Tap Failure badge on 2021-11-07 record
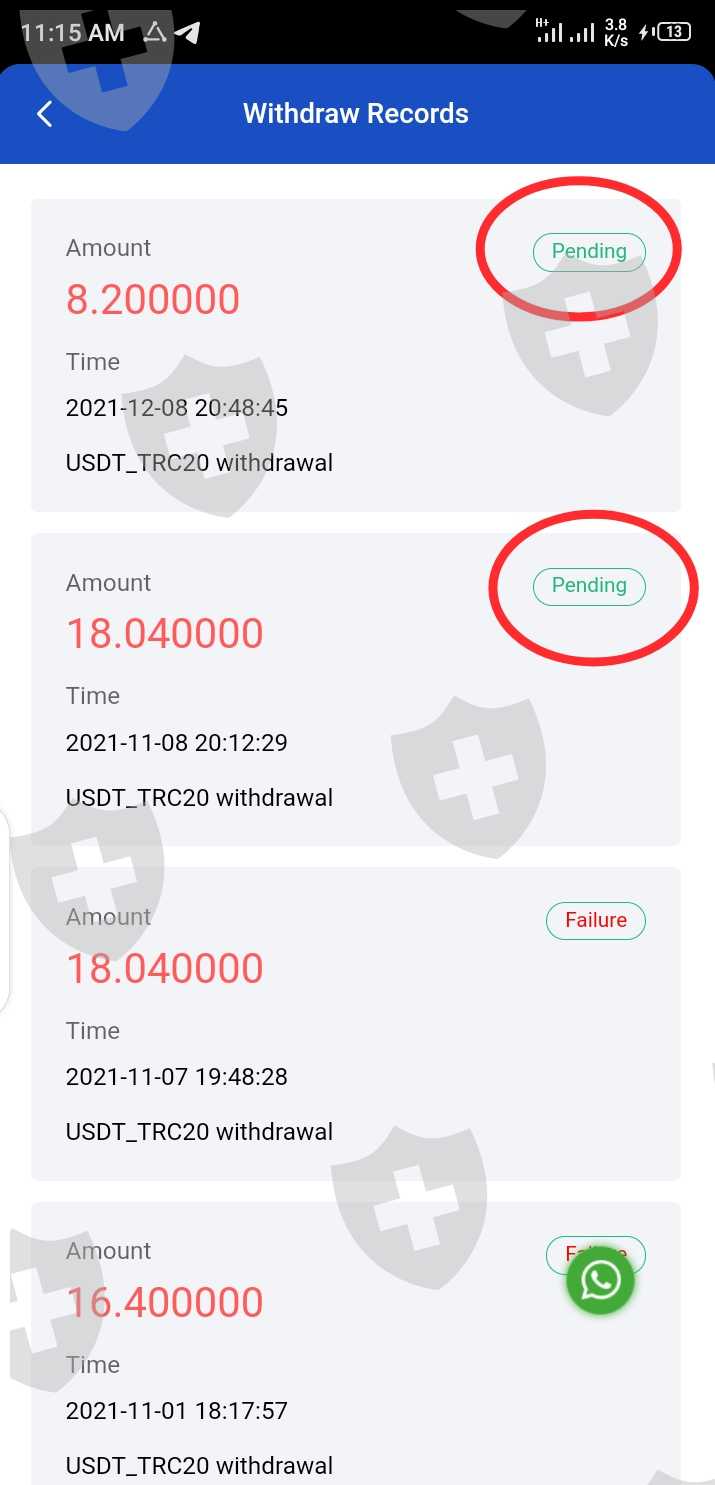The height and width of the screenshot is (1485, 715). (x=596, y=920)
